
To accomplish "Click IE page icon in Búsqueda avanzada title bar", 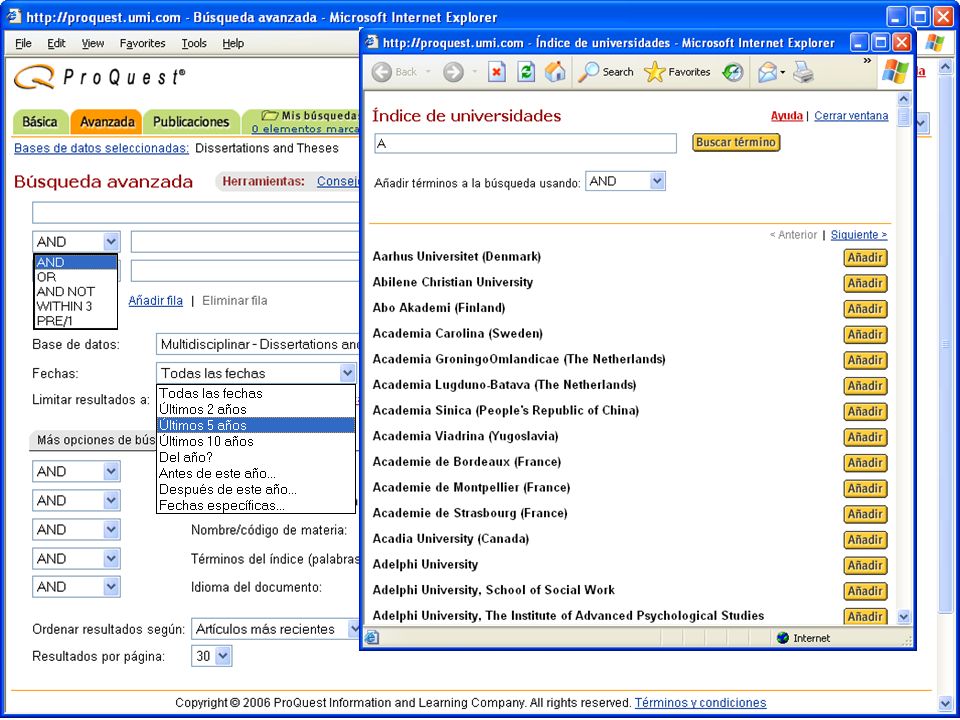I will point(13,15).
